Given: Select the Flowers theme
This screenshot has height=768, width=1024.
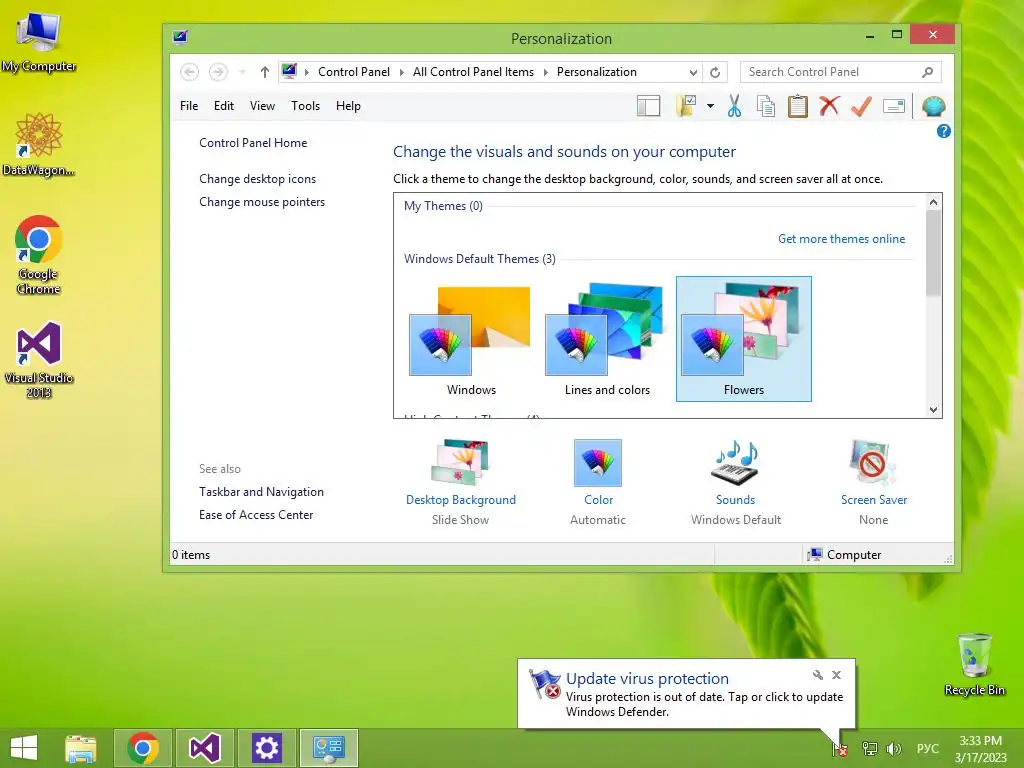Looking at the screenshot, I should [744, 340].
